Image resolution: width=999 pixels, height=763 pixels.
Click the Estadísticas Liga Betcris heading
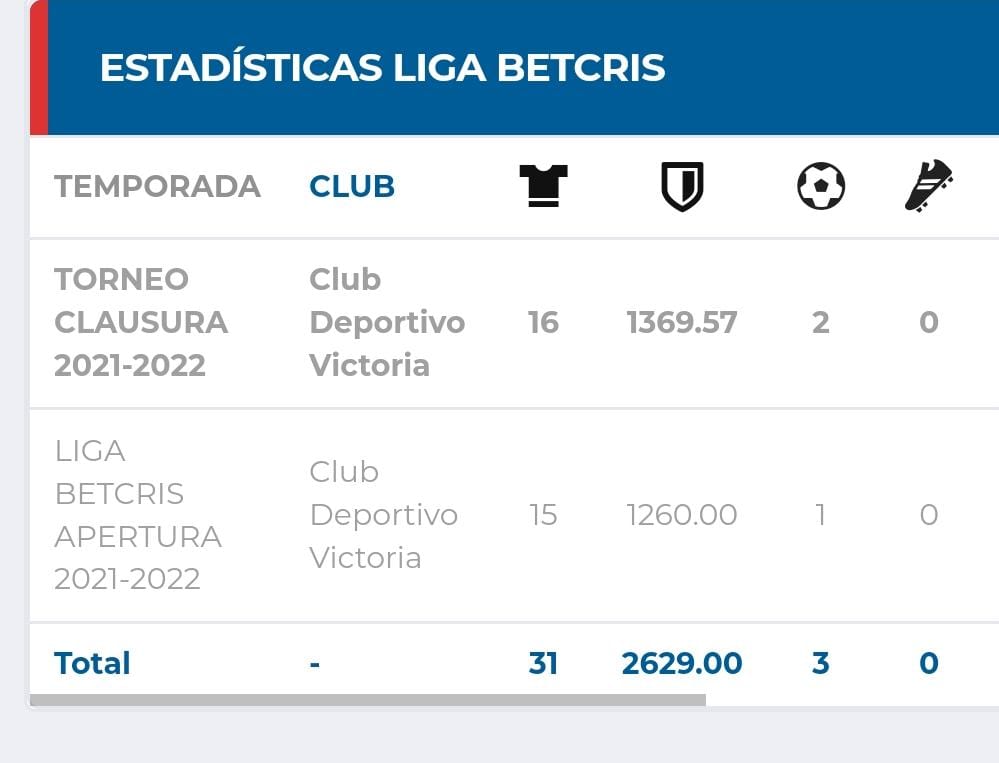pyautogui.click(x=382, y=68)
